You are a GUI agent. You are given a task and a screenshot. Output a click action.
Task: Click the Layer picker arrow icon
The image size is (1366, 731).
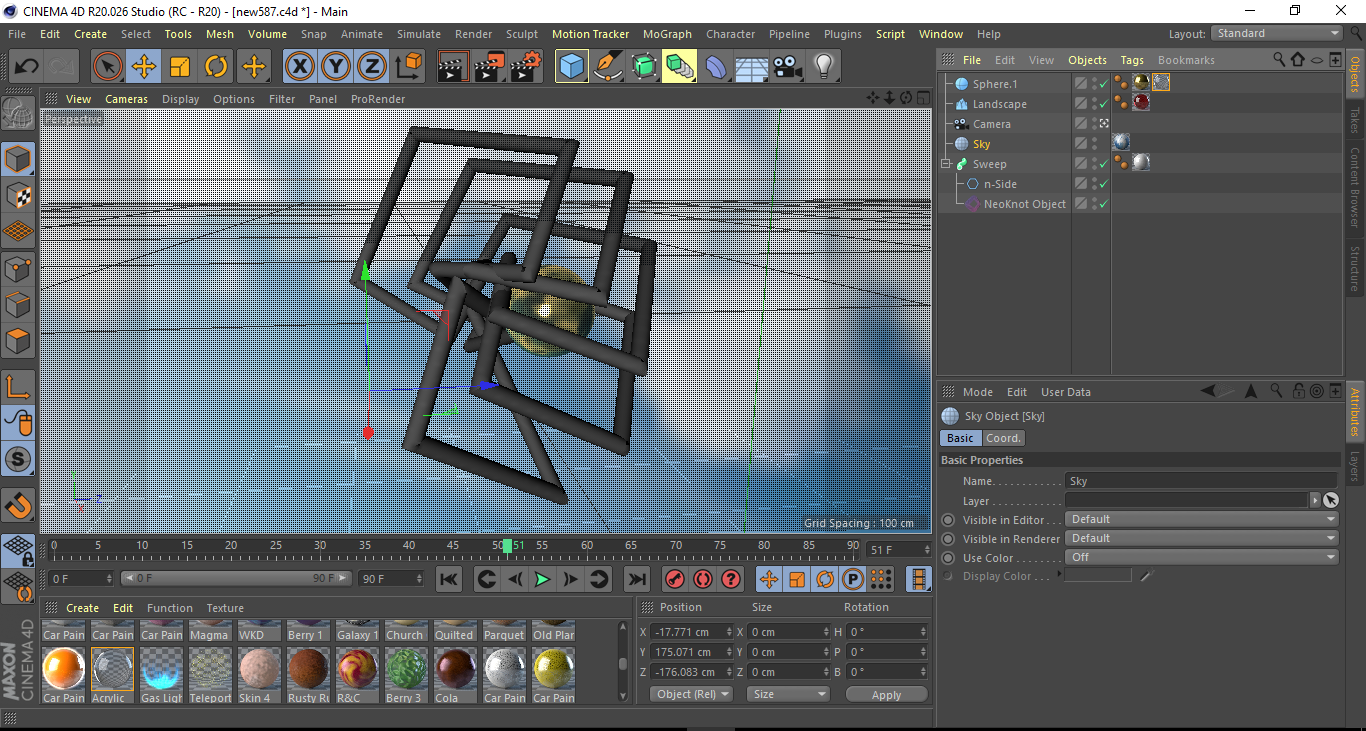[x=1330, y=500]
